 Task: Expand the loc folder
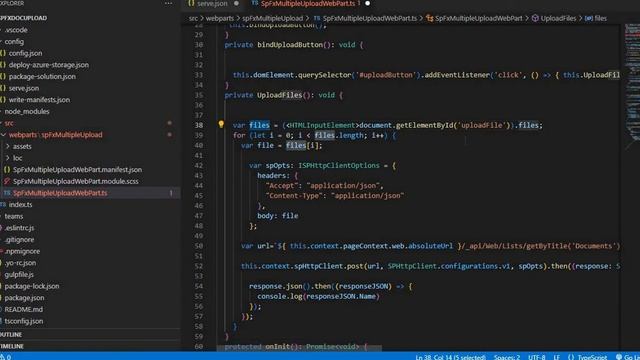pos(18,158)
